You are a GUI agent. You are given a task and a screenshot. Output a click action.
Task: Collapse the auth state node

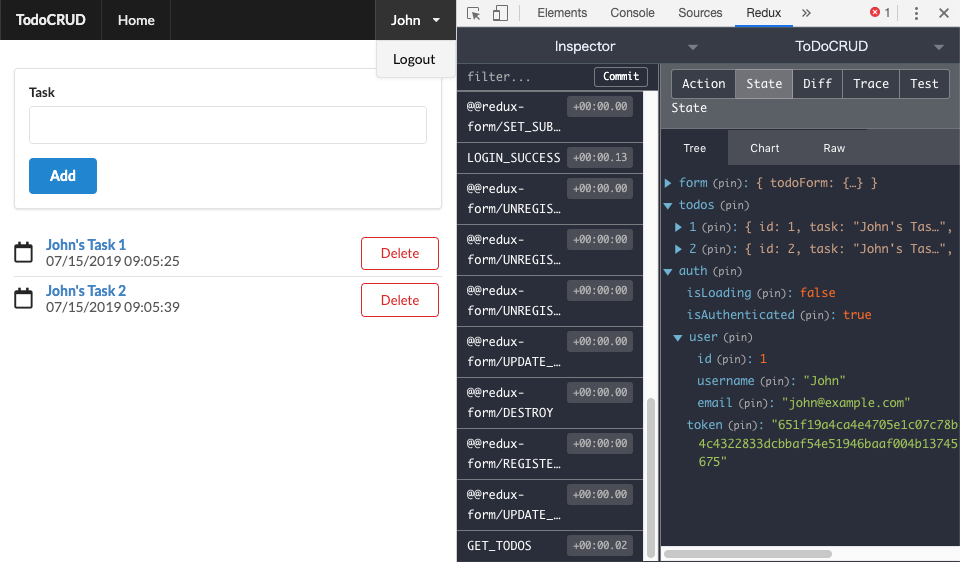[x=668, y=271]
